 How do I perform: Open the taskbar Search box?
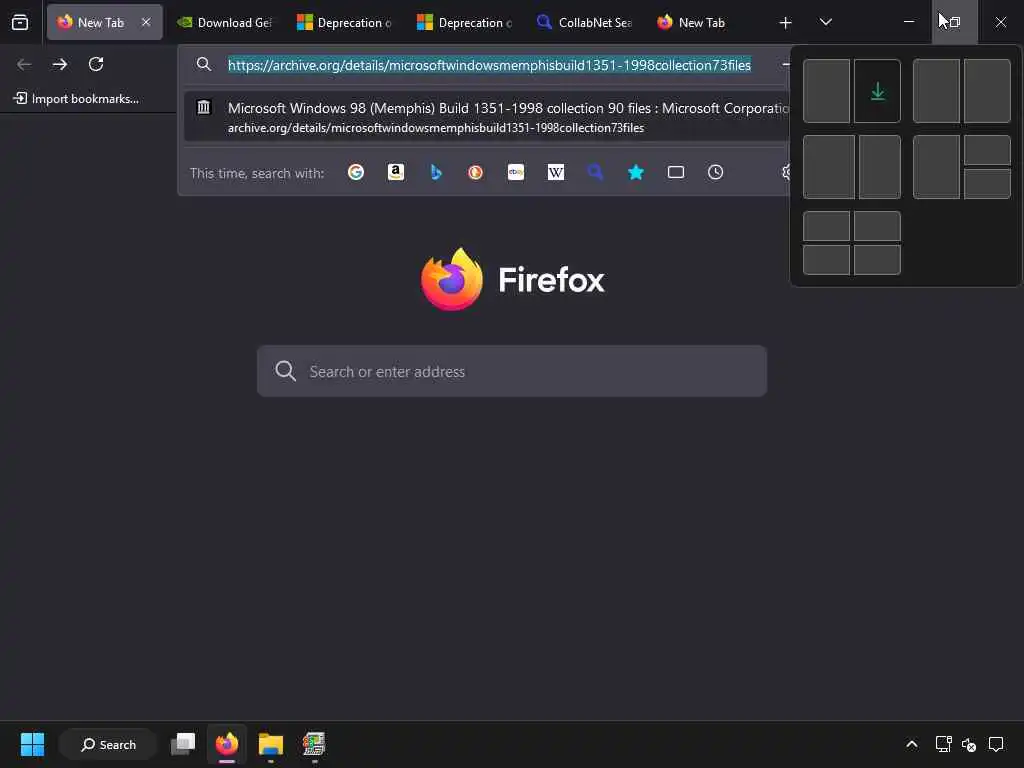click(108, 744)
